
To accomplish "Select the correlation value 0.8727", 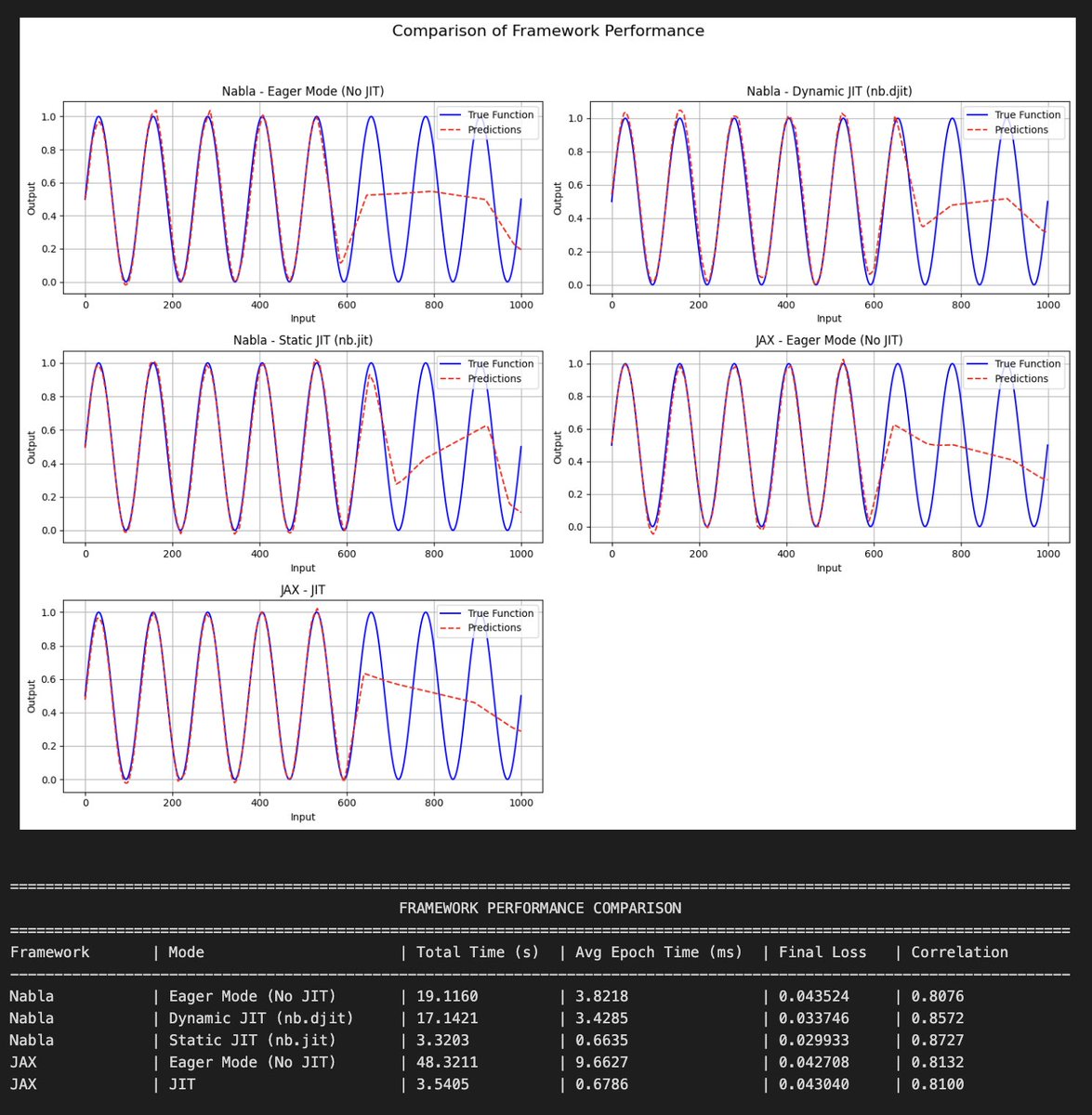I will tap(938, 1041).
